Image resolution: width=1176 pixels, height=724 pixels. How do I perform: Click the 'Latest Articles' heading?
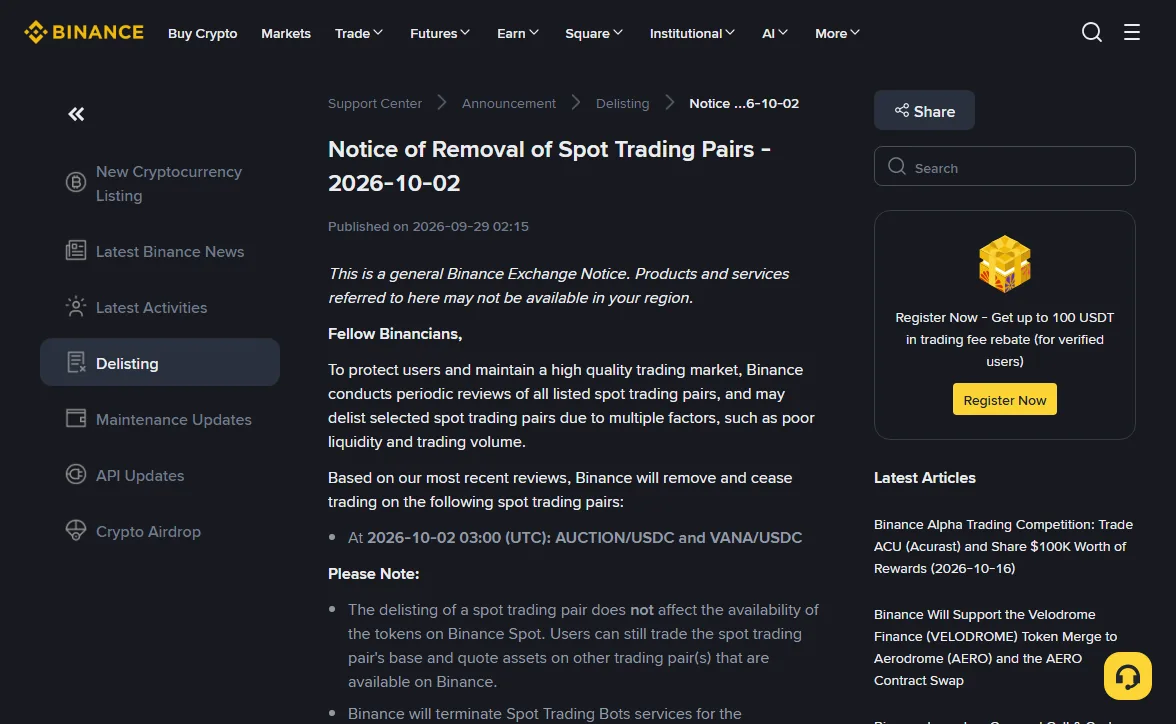(x=925, y=478)
